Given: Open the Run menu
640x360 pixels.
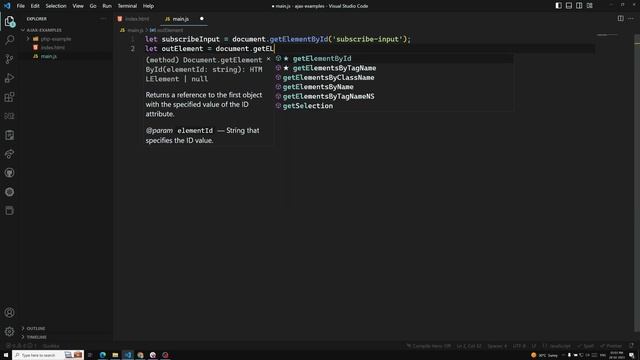Looking at the screenshot, I should click(107, 6).
